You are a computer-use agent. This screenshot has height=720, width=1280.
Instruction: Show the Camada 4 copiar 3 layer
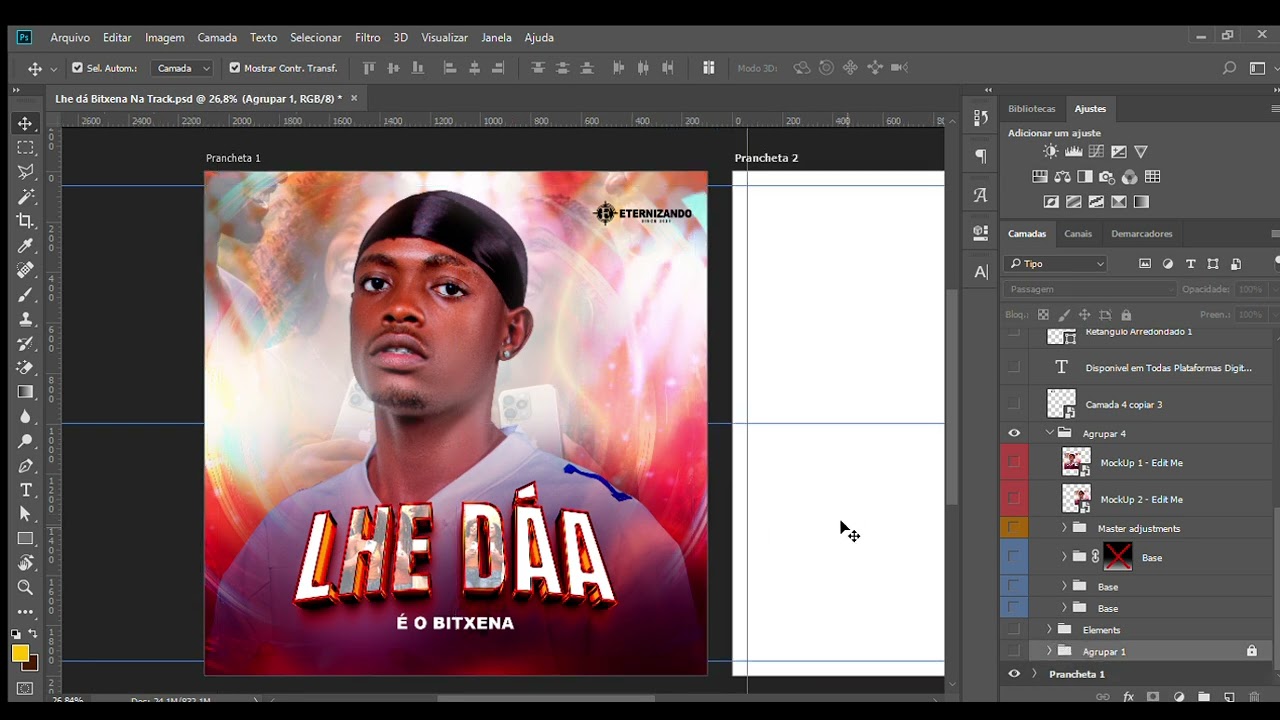(1014, 404)
